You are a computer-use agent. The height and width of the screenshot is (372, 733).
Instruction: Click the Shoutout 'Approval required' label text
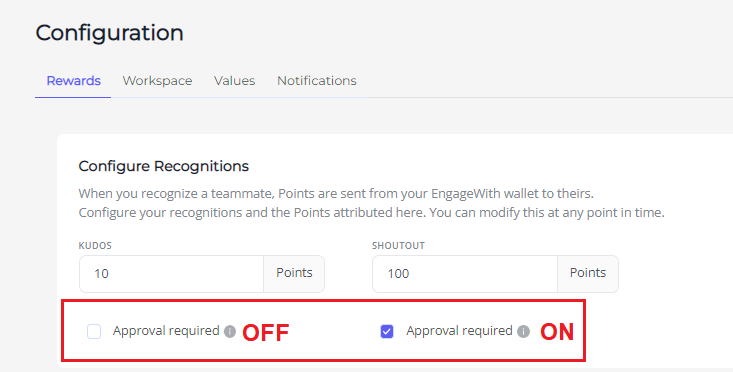coord(460,331)
